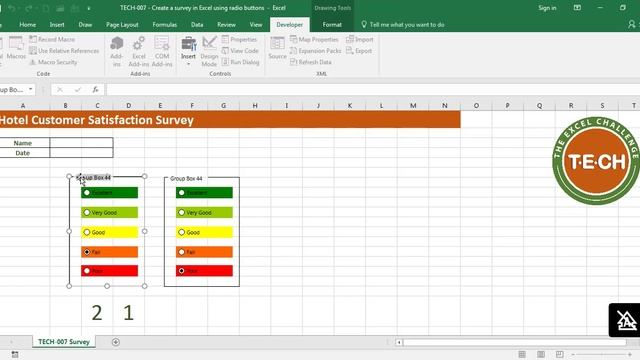Click the formula bar cancel X icon

(x=60, y=89)
